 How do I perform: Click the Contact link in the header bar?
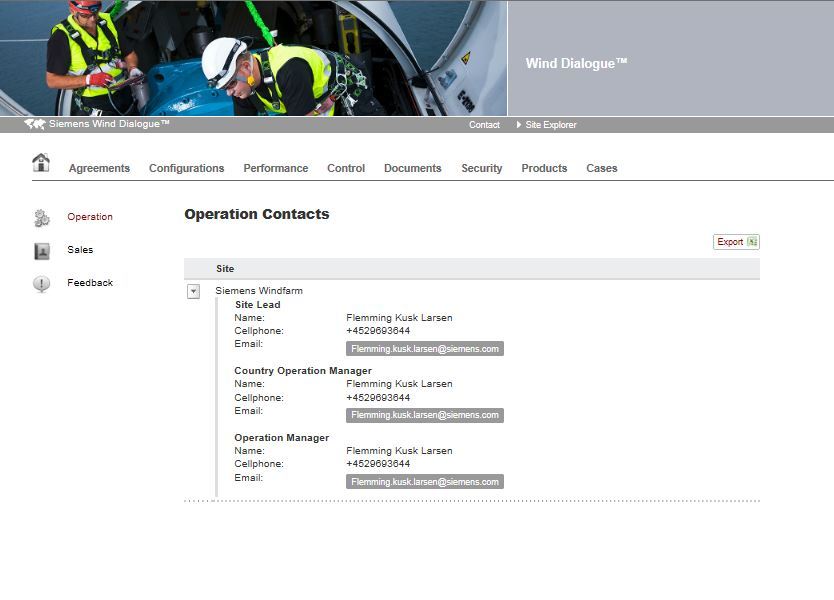click(484, 124)
